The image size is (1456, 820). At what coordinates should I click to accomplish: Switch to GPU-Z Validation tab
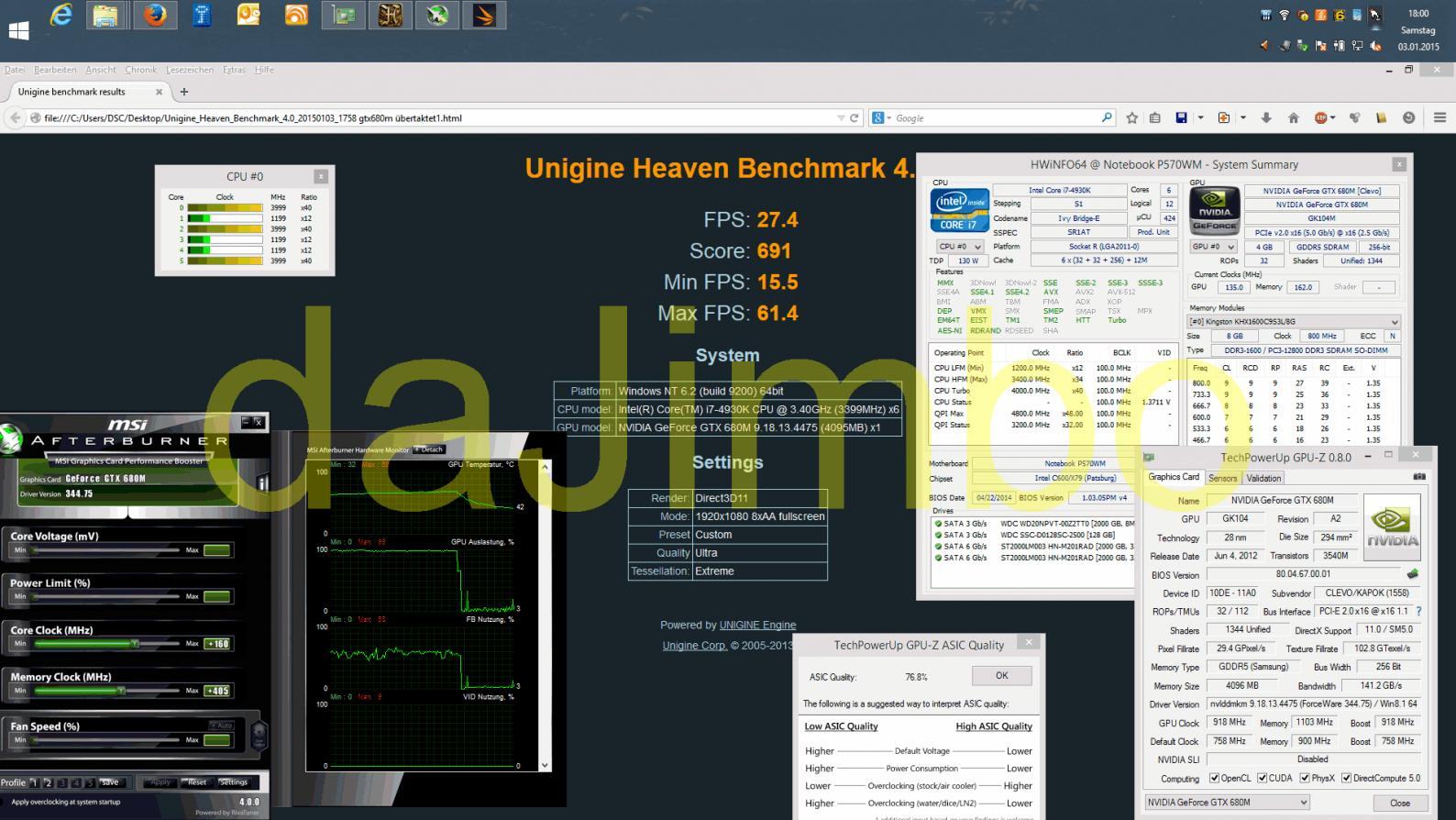click(x=1263, y=478)
